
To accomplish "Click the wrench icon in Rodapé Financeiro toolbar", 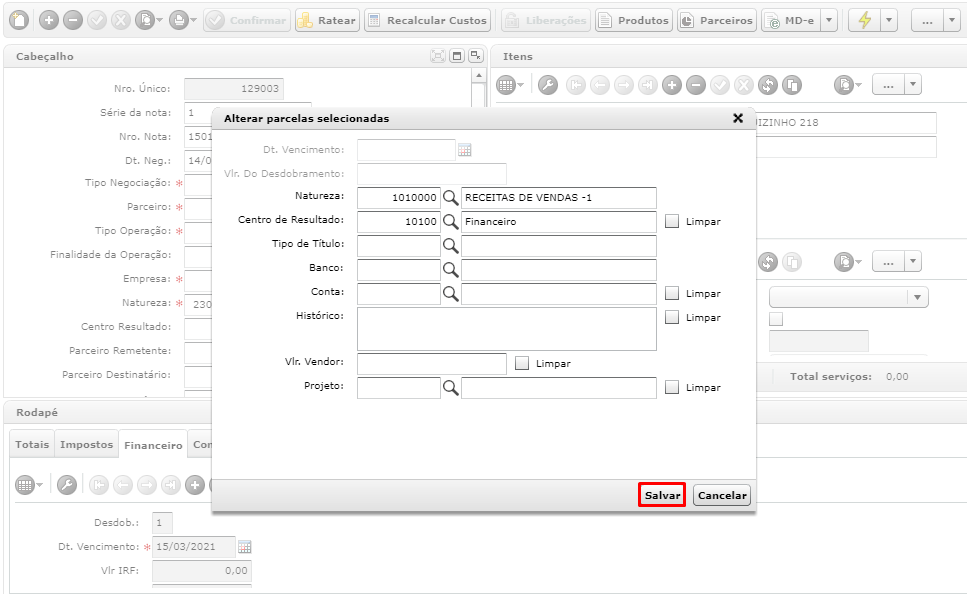I will pyautogui.click(x=67, y=485).
